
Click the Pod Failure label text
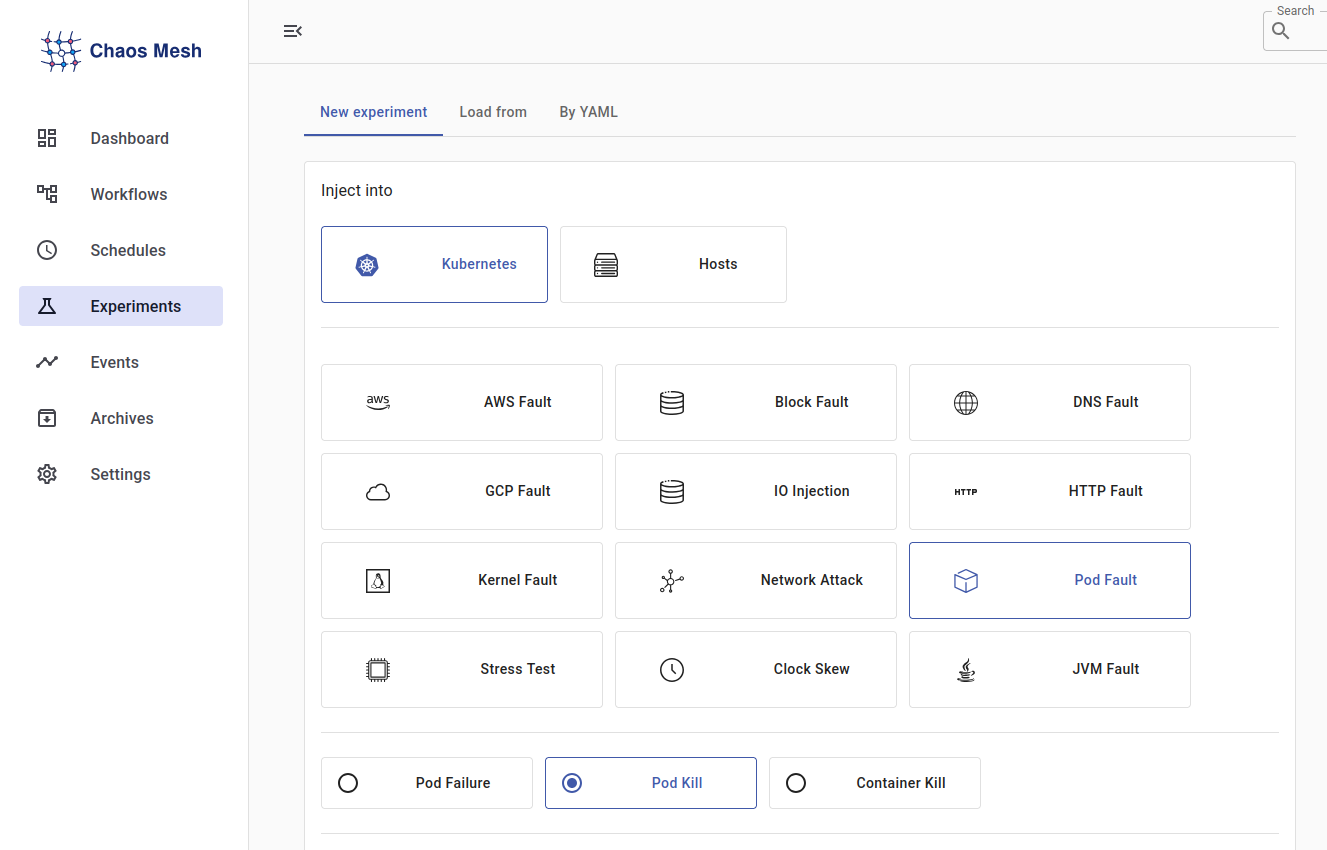(453, 783)
